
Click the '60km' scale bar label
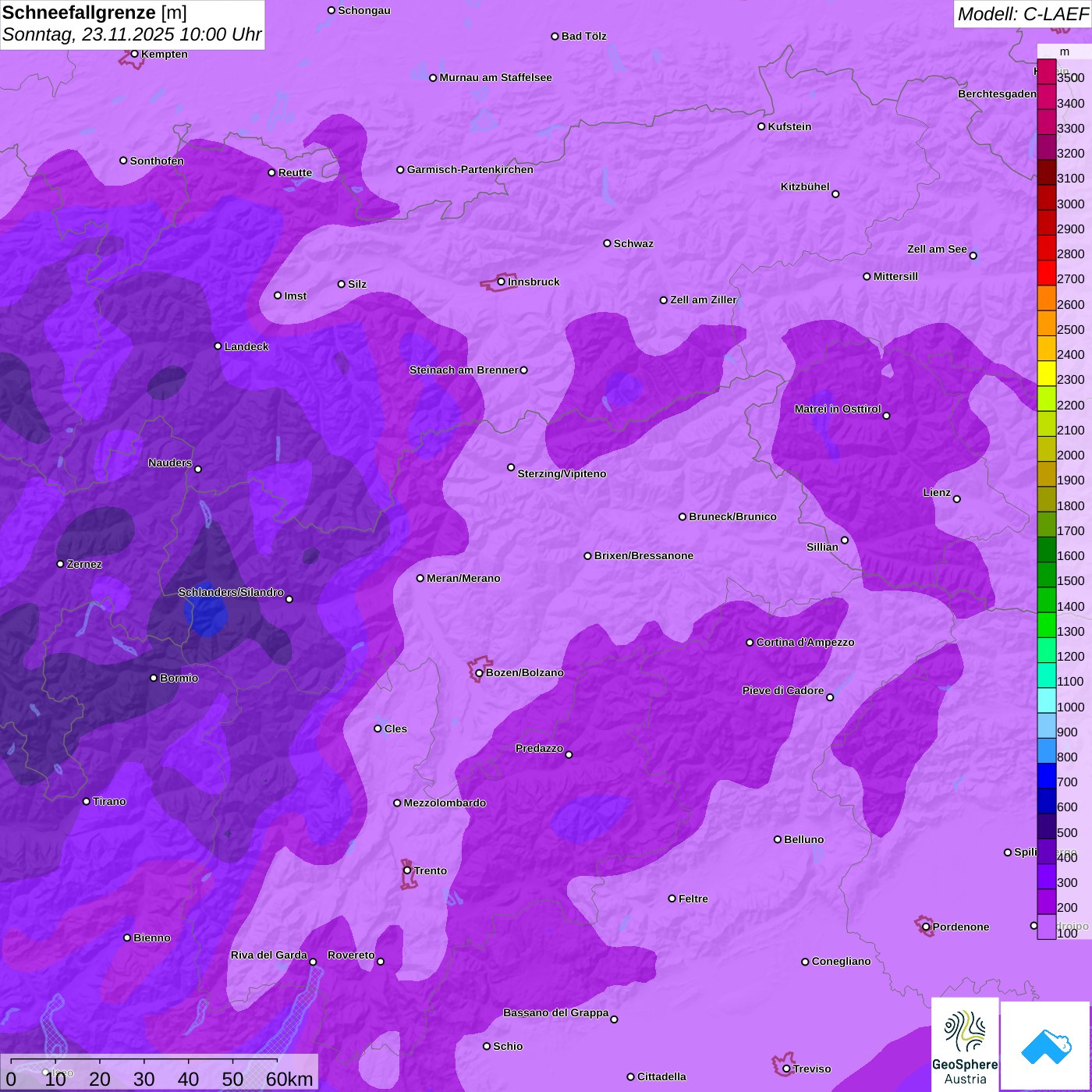pos(289,1079)
